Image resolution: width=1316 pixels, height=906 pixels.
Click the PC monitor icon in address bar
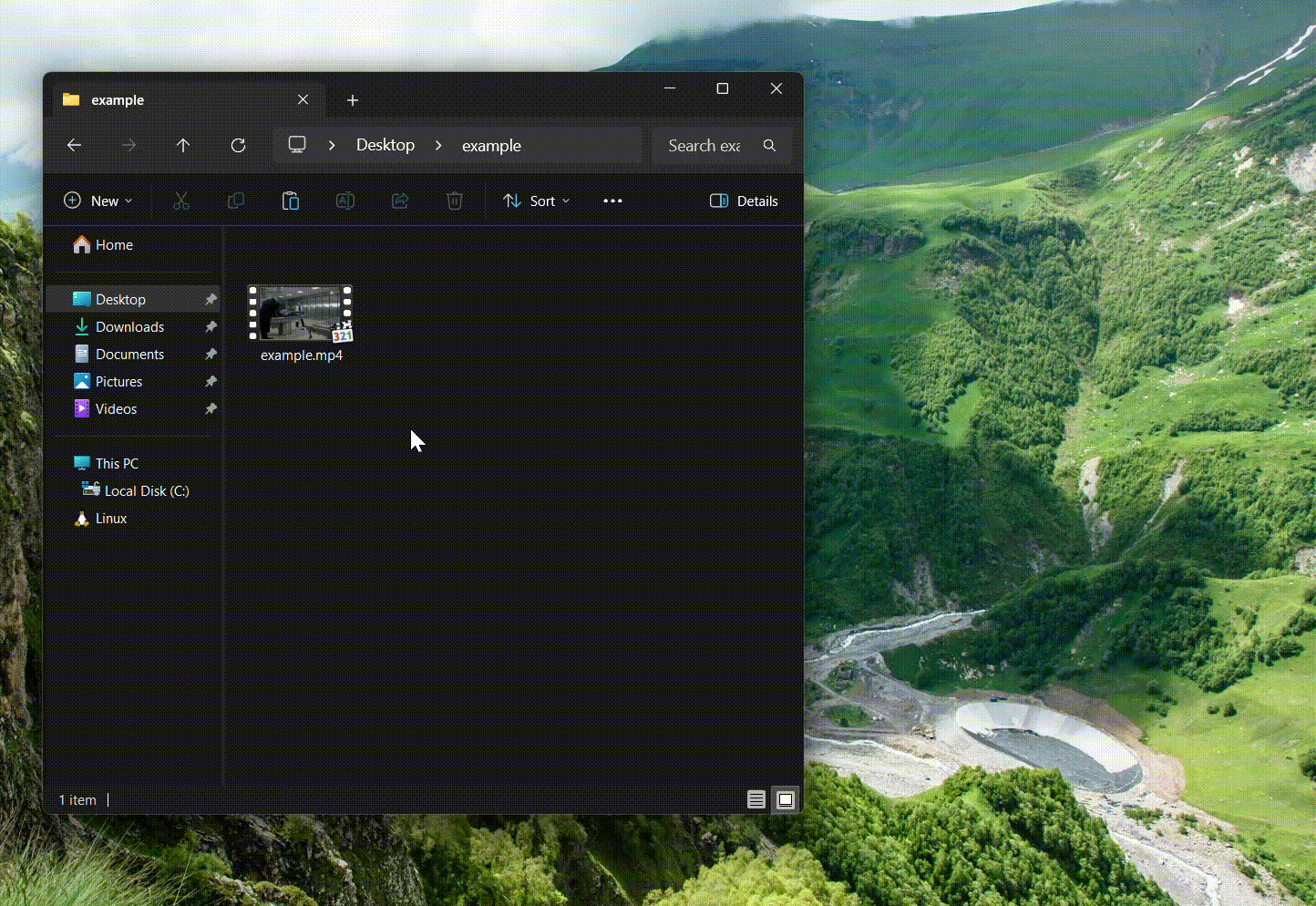tap(297, 145)
